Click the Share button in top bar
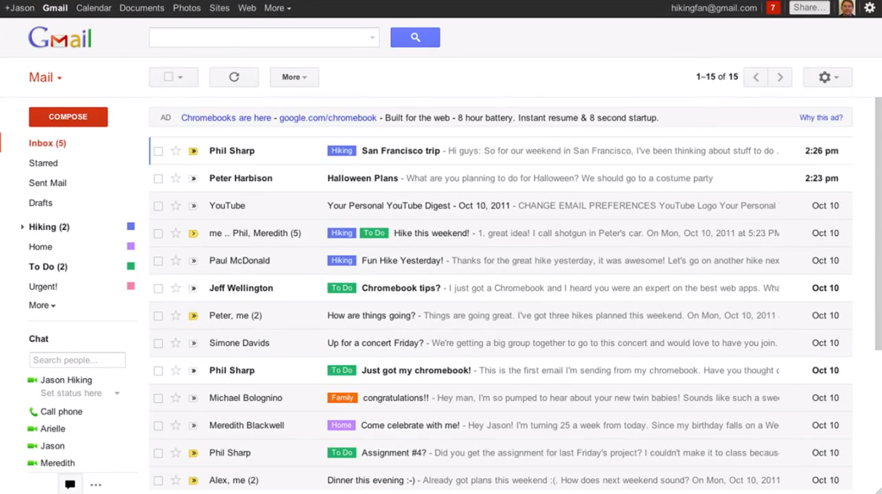Image resolution: width=882 pixels, height=494 pixels. (809, 8)
